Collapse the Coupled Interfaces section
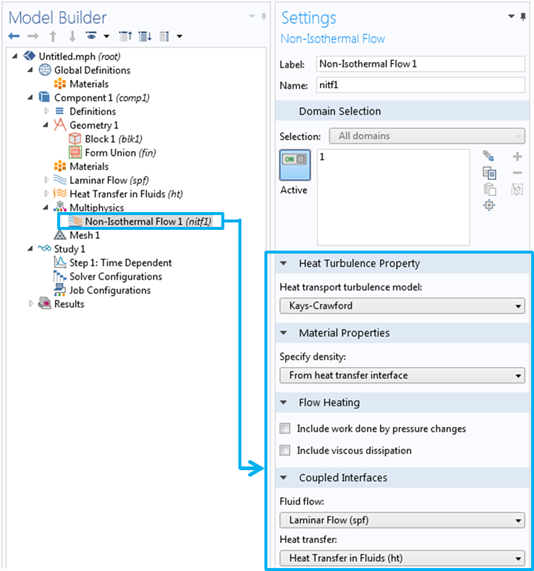This screenshot has height=571, width=534. click(283, 477)
